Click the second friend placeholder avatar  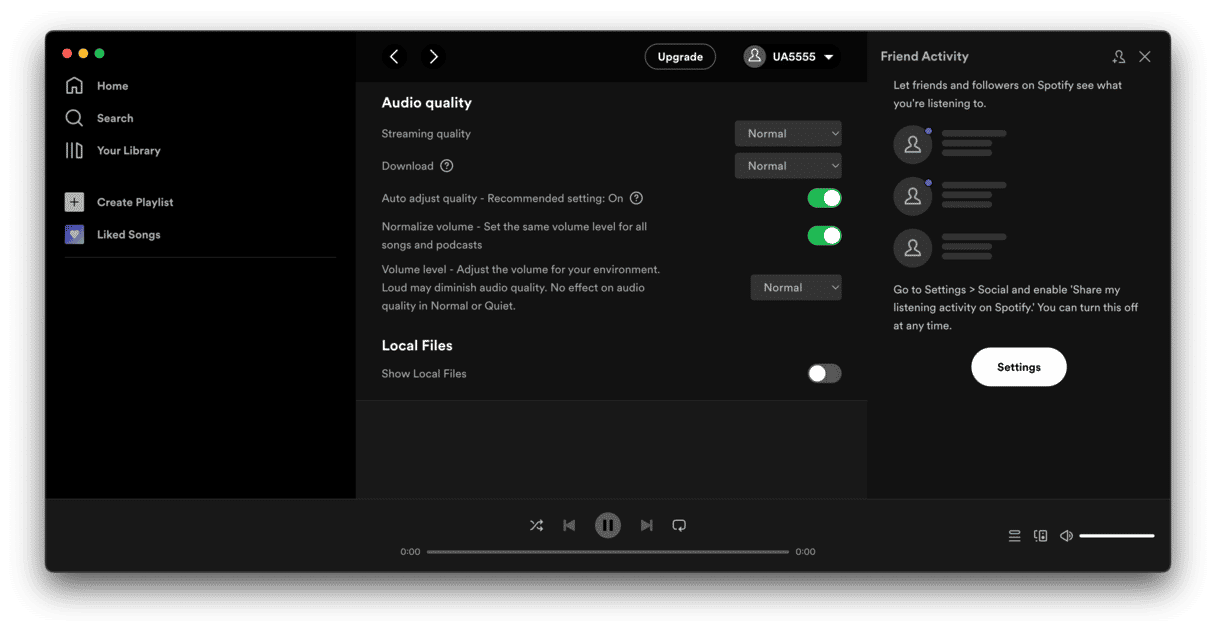click(913, 196)
